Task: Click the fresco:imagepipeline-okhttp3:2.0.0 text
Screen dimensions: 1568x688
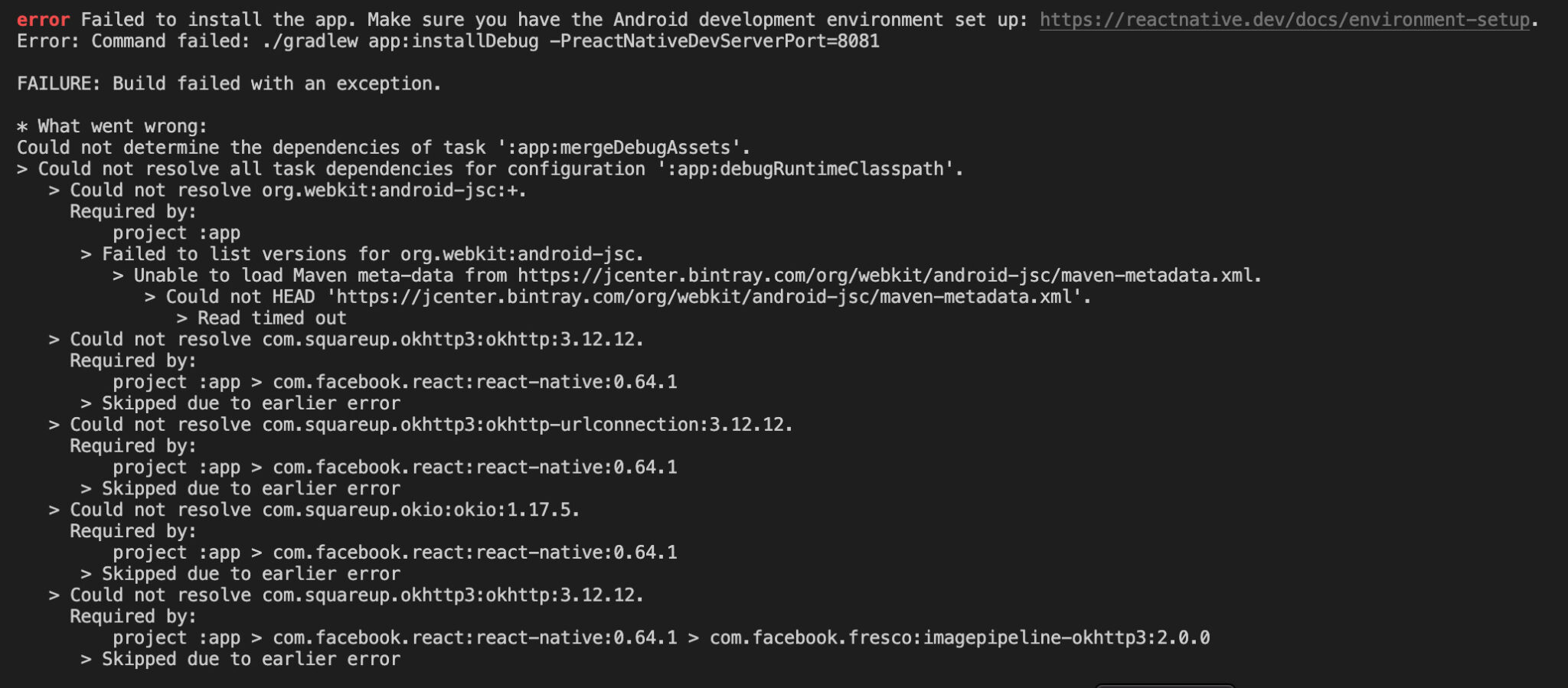Action: 959,637
